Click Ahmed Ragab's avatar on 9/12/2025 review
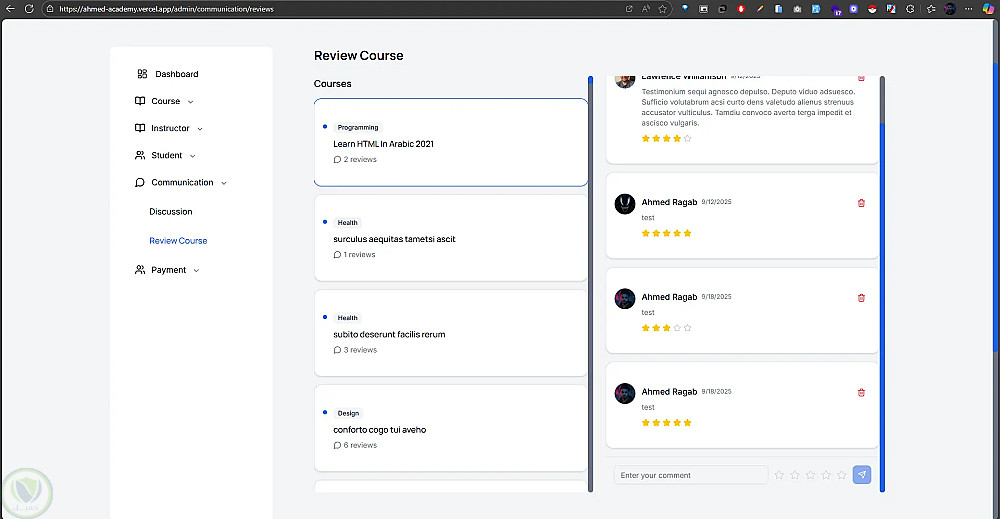The height and width of the screenshot is (519, 1000). pyautogui.click(x=625, y=204)
